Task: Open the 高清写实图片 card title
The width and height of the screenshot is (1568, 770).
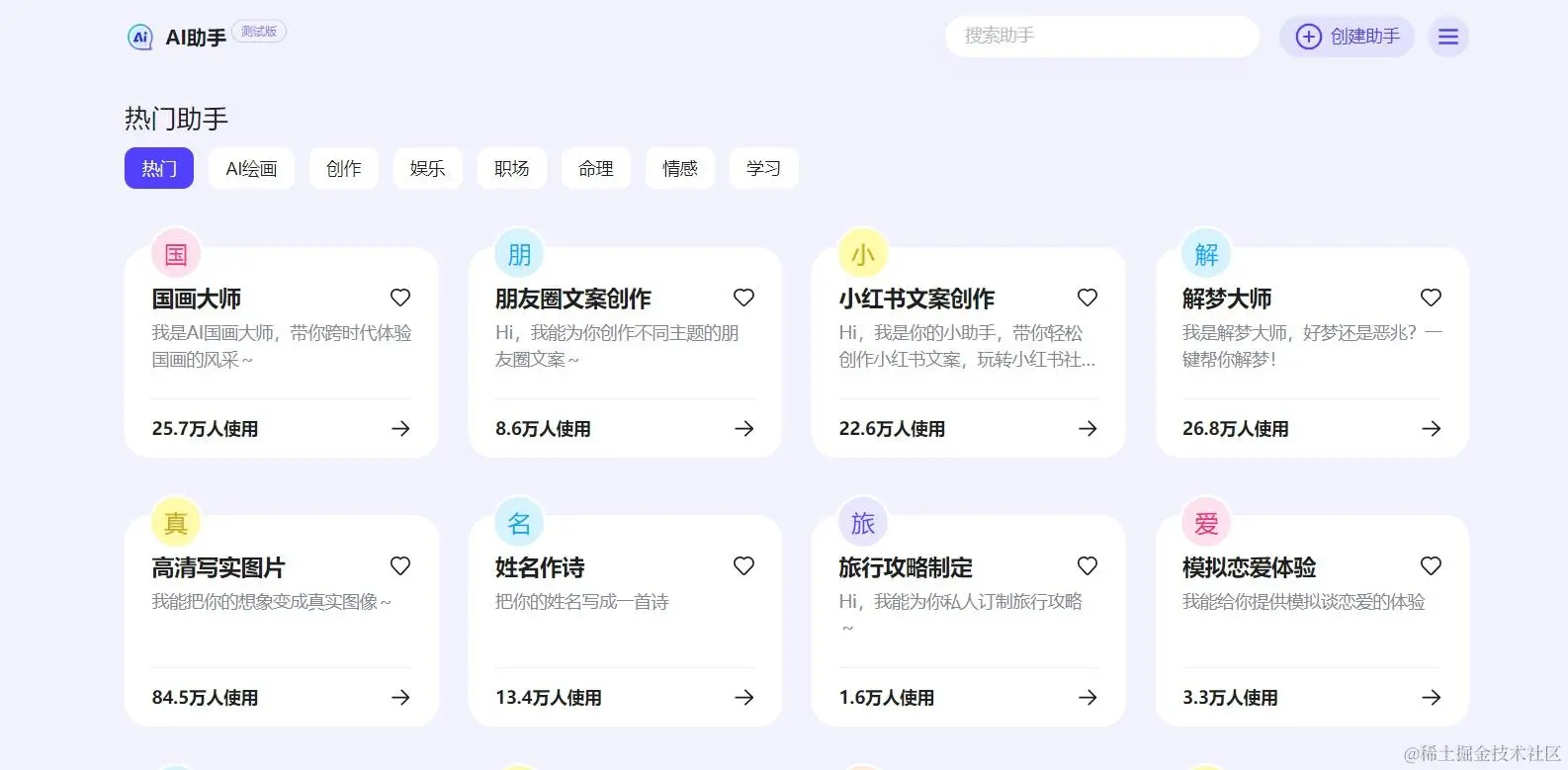Action: tap(218, 567)
